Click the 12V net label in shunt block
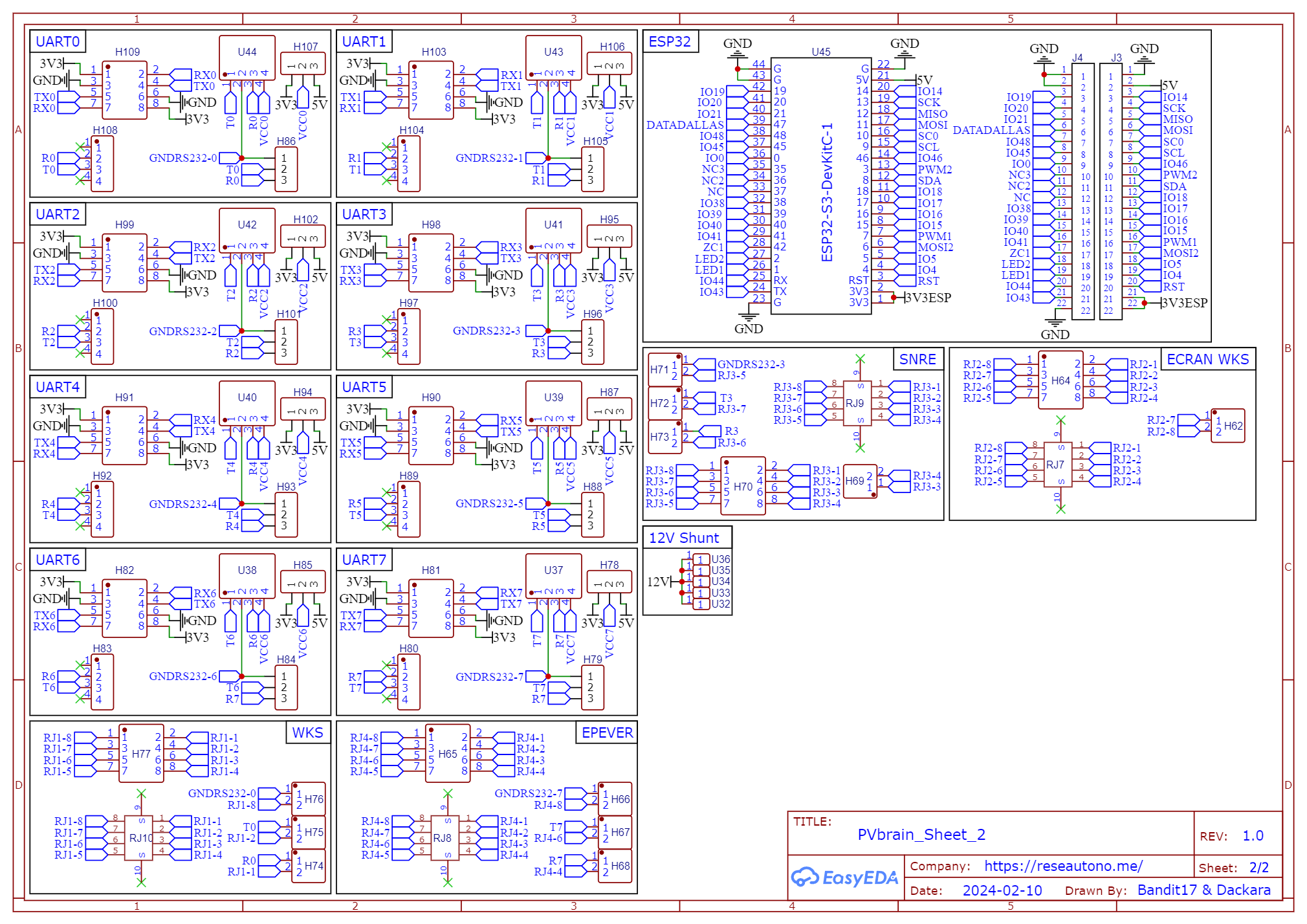Viewport: 1307px width, 924px height. (659, 582)
